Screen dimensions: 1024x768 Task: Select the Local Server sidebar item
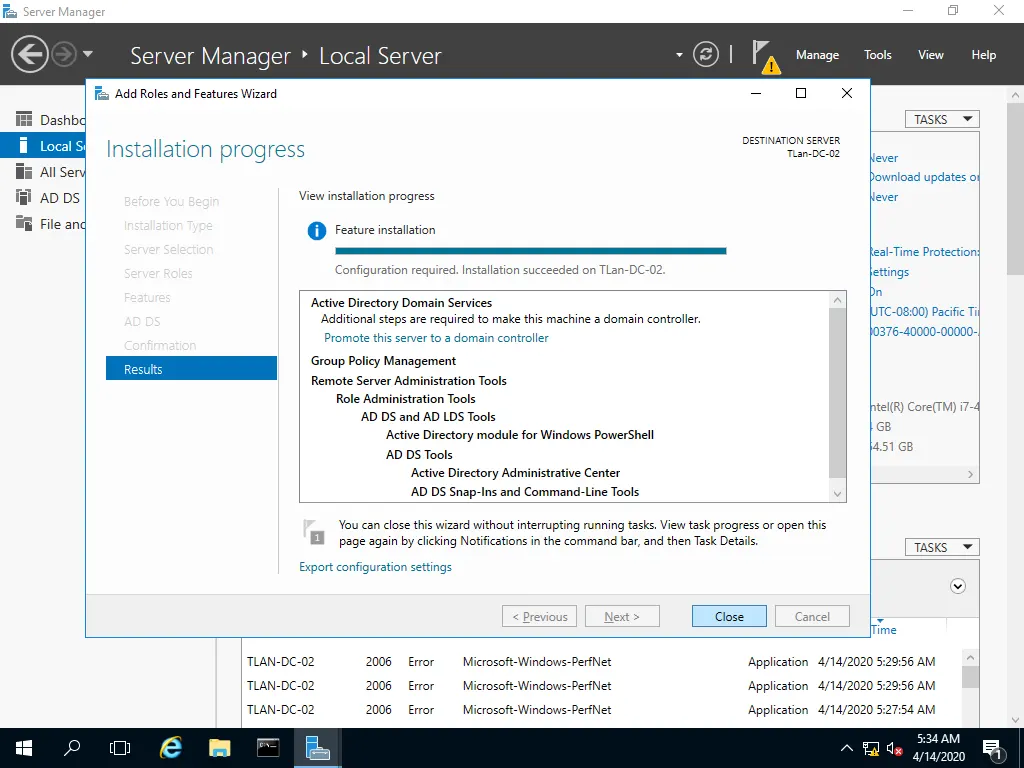(43, 146)
